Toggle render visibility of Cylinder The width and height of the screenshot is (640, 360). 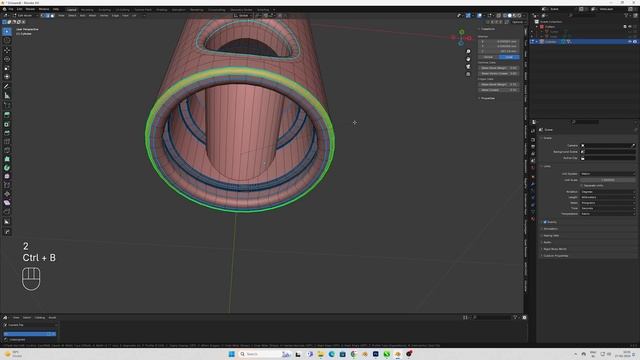coord(635,42)
